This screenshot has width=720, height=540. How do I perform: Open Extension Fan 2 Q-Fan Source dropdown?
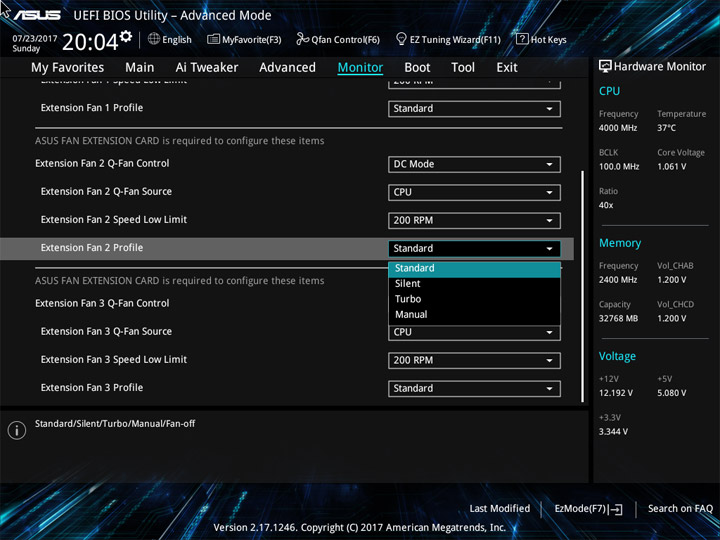click(474, 192)
